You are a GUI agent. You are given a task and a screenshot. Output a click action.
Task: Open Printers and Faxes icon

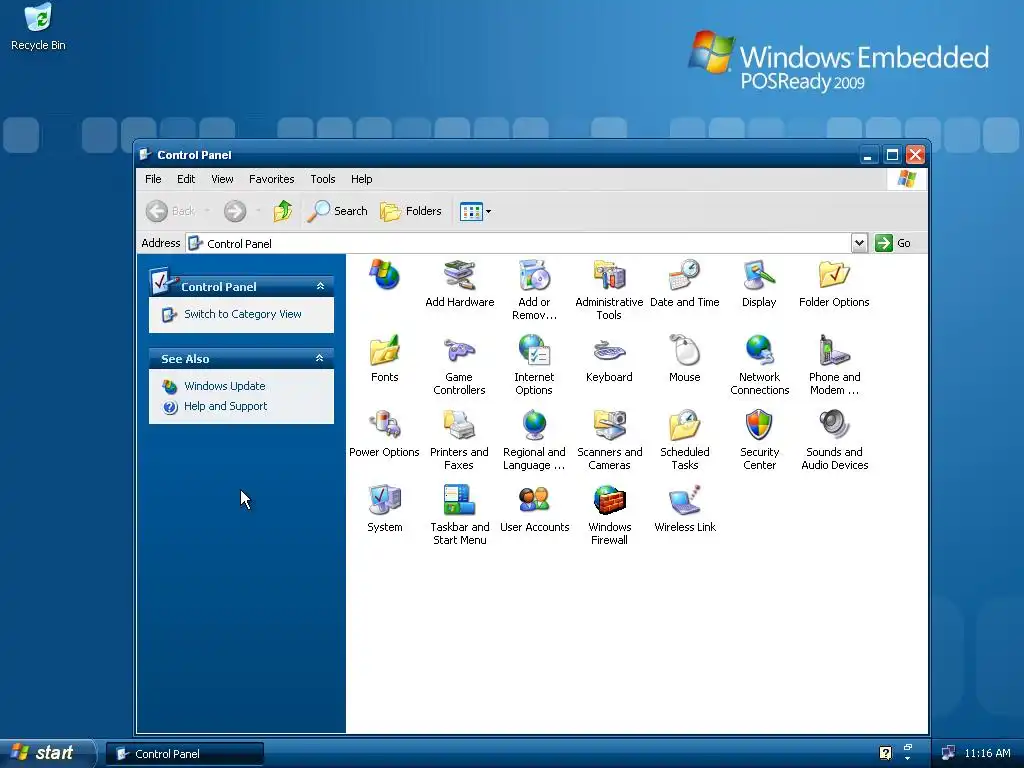tap(459, 426)
